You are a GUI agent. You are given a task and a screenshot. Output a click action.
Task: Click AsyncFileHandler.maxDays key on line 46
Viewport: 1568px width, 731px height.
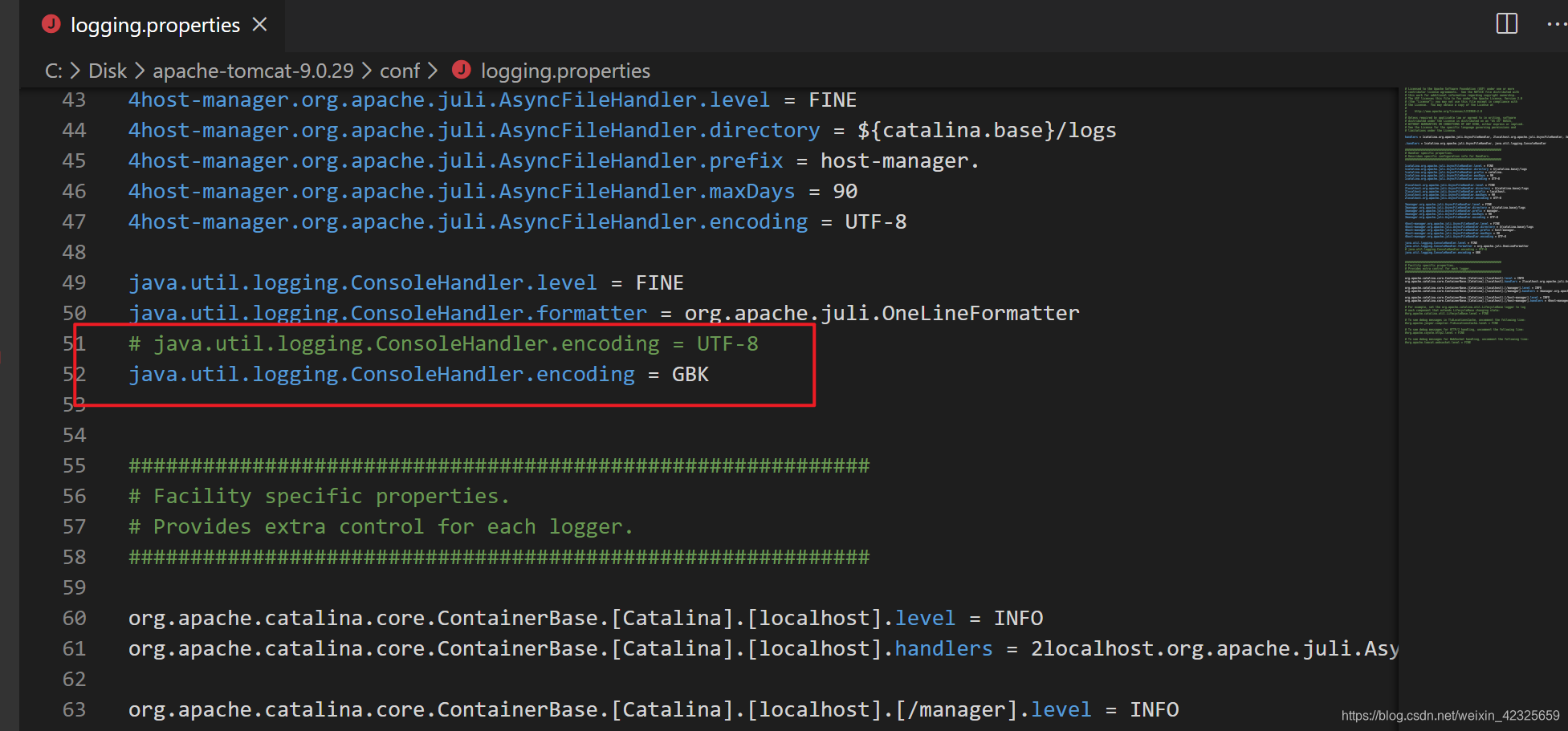click(x=462, y=192)
